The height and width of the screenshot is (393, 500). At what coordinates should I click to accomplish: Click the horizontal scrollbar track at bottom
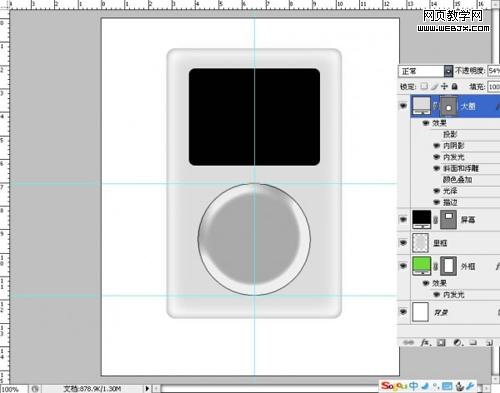(270, 389)
